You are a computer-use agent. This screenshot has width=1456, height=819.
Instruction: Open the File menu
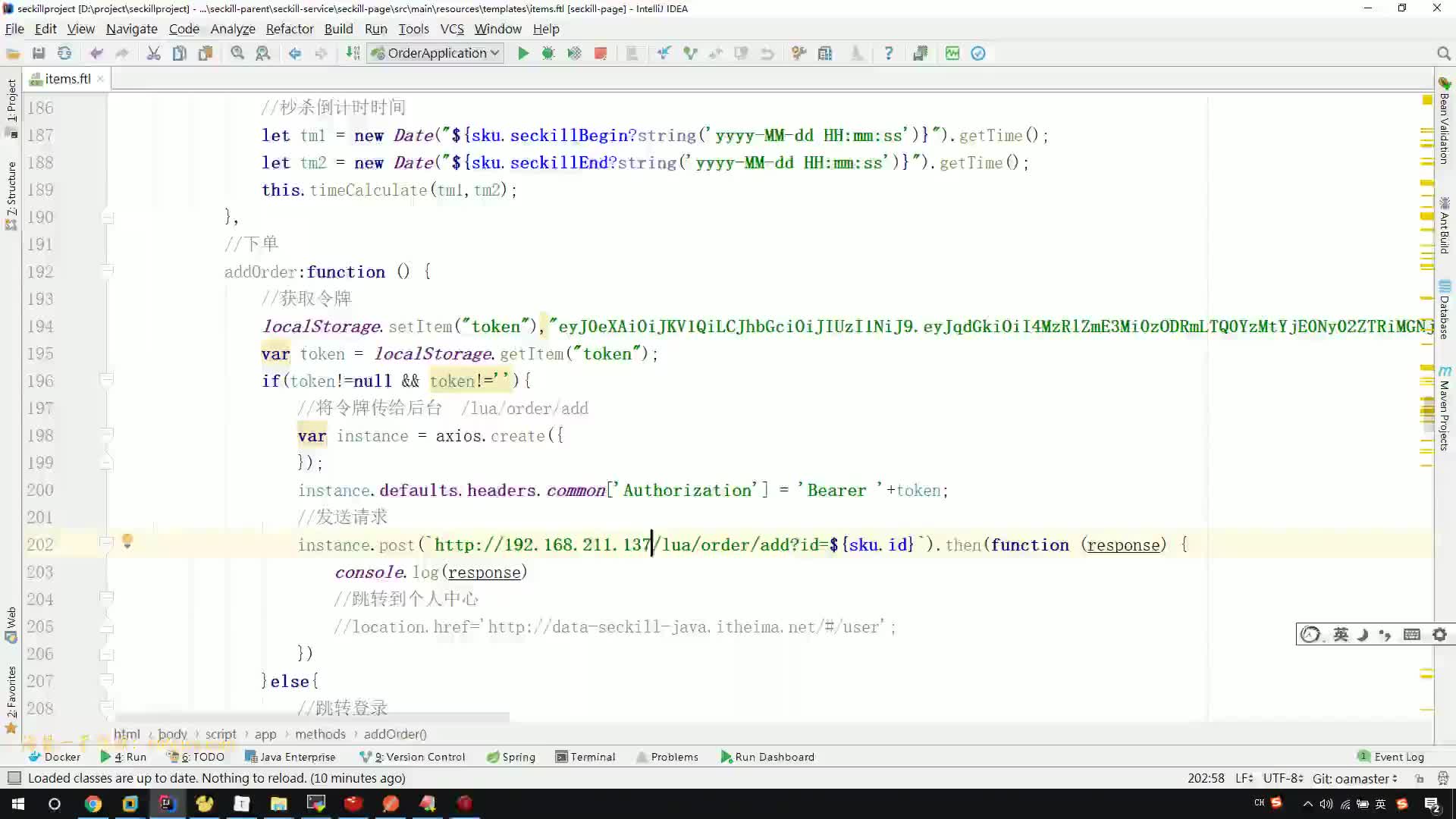pyautogui.click(x=14, y=29)
